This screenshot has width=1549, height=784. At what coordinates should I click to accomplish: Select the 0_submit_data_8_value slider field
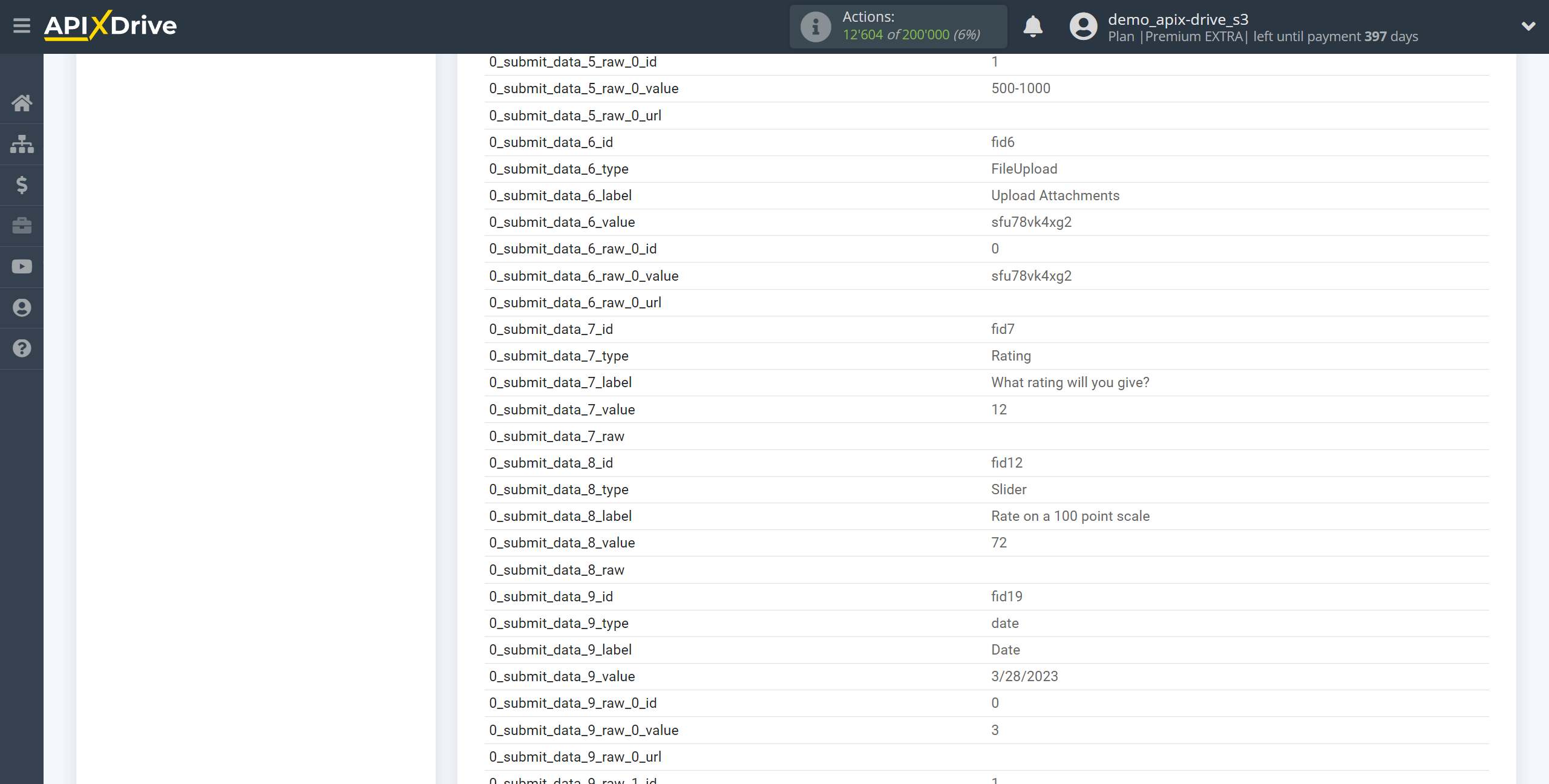562,542
